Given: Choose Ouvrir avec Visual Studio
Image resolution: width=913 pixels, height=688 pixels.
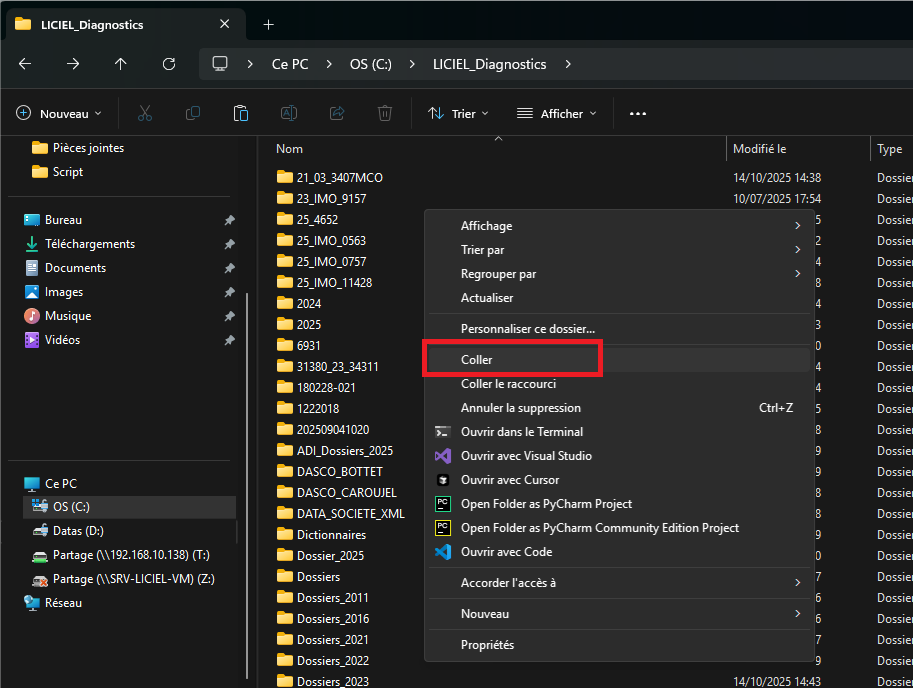Looking at the screenshot, I should 526,456.
